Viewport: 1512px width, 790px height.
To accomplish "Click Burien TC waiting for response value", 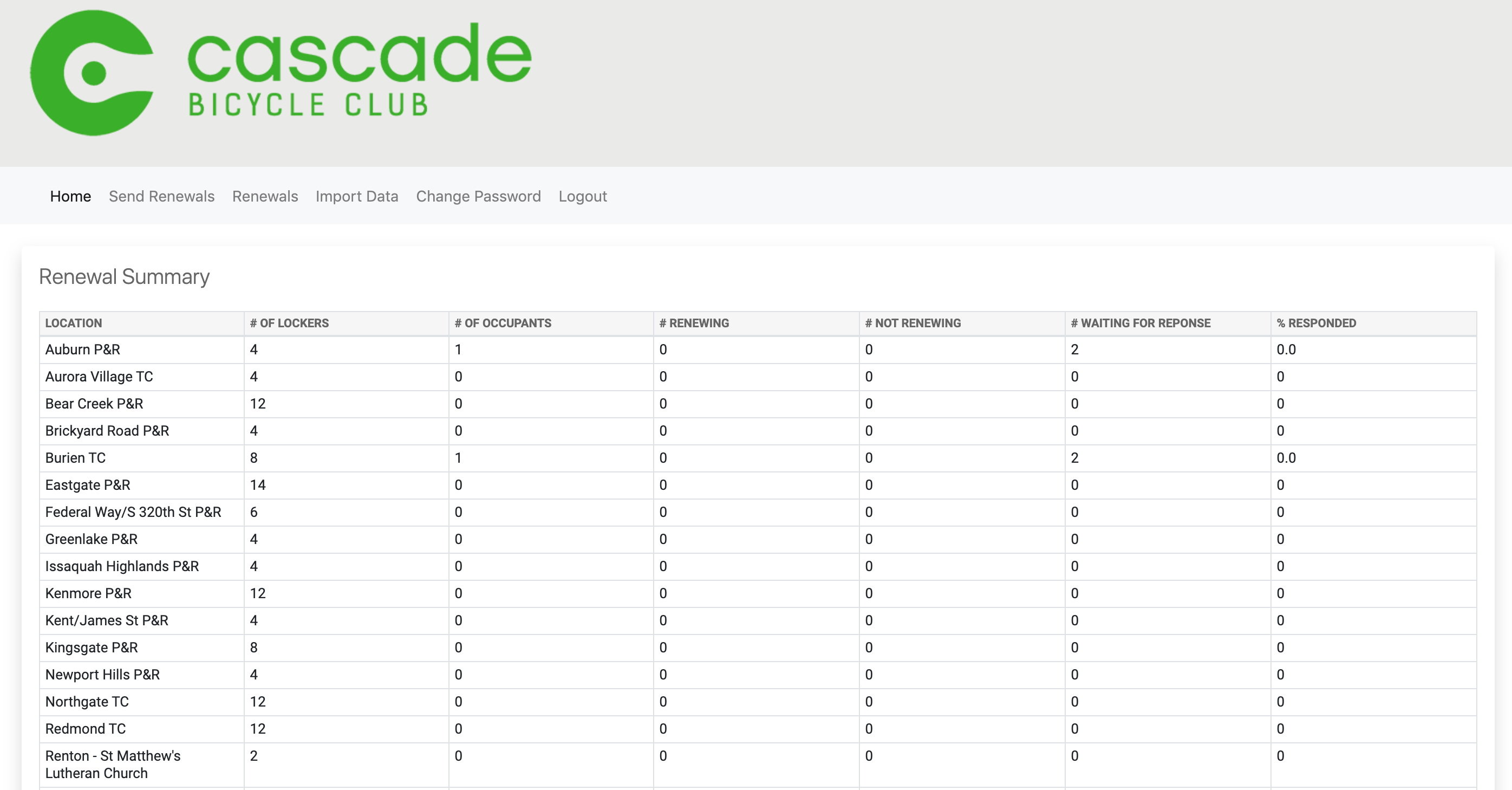I will 1074,458.
